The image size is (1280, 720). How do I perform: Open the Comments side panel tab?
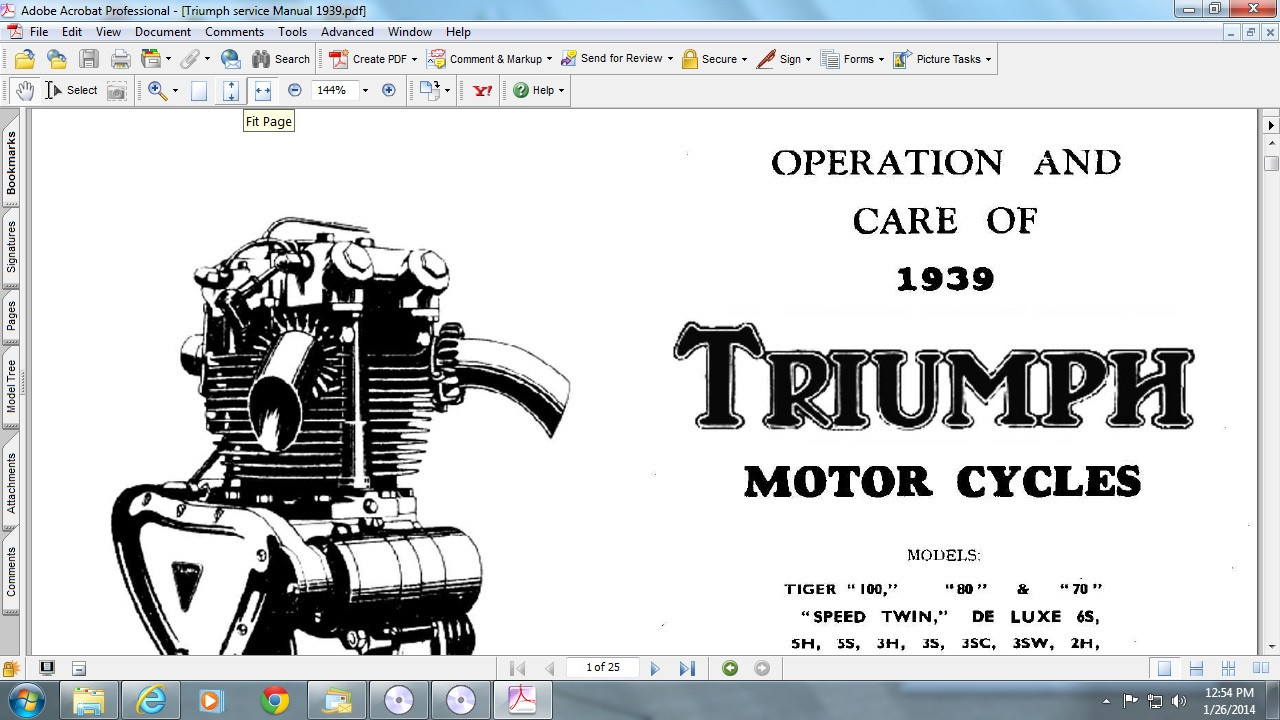click(11, 572)
